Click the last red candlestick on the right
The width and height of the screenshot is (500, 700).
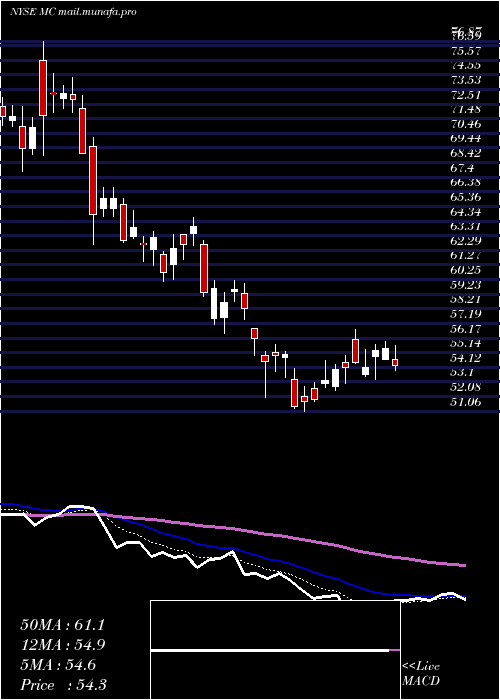tap(395, 362)
